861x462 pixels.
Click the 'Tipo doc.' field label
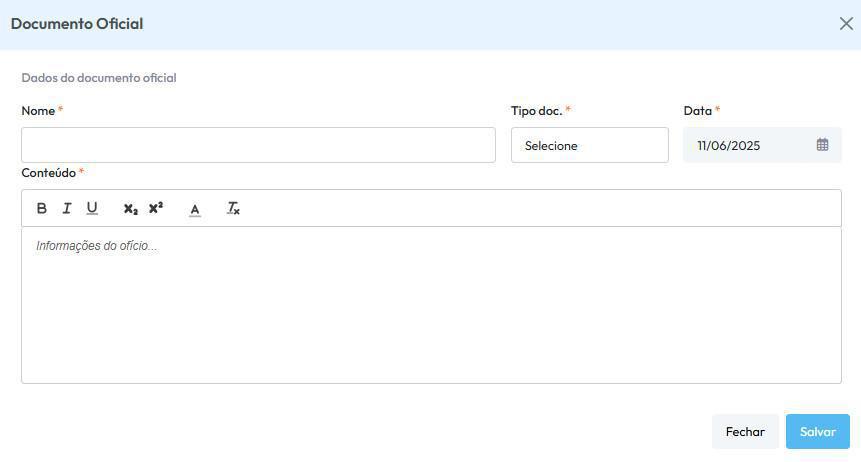pyautogui.click(x=536, y=110)
